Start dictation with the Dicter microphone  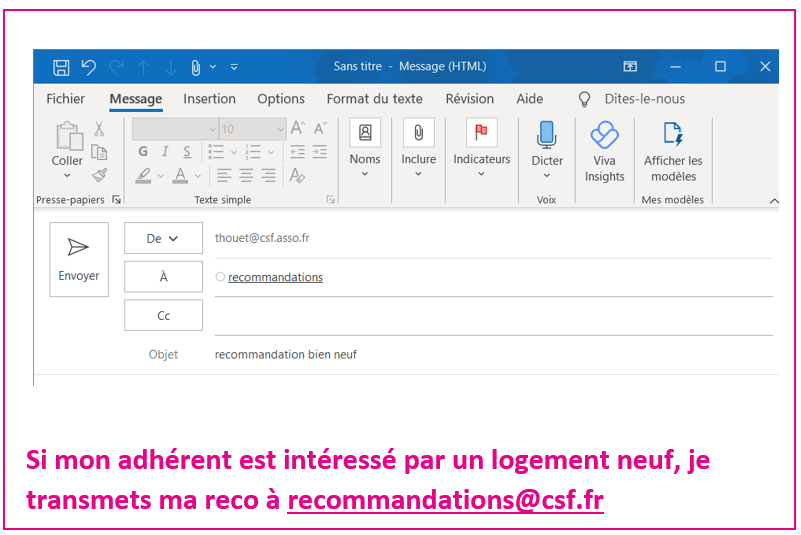click(x=547, y=148)
